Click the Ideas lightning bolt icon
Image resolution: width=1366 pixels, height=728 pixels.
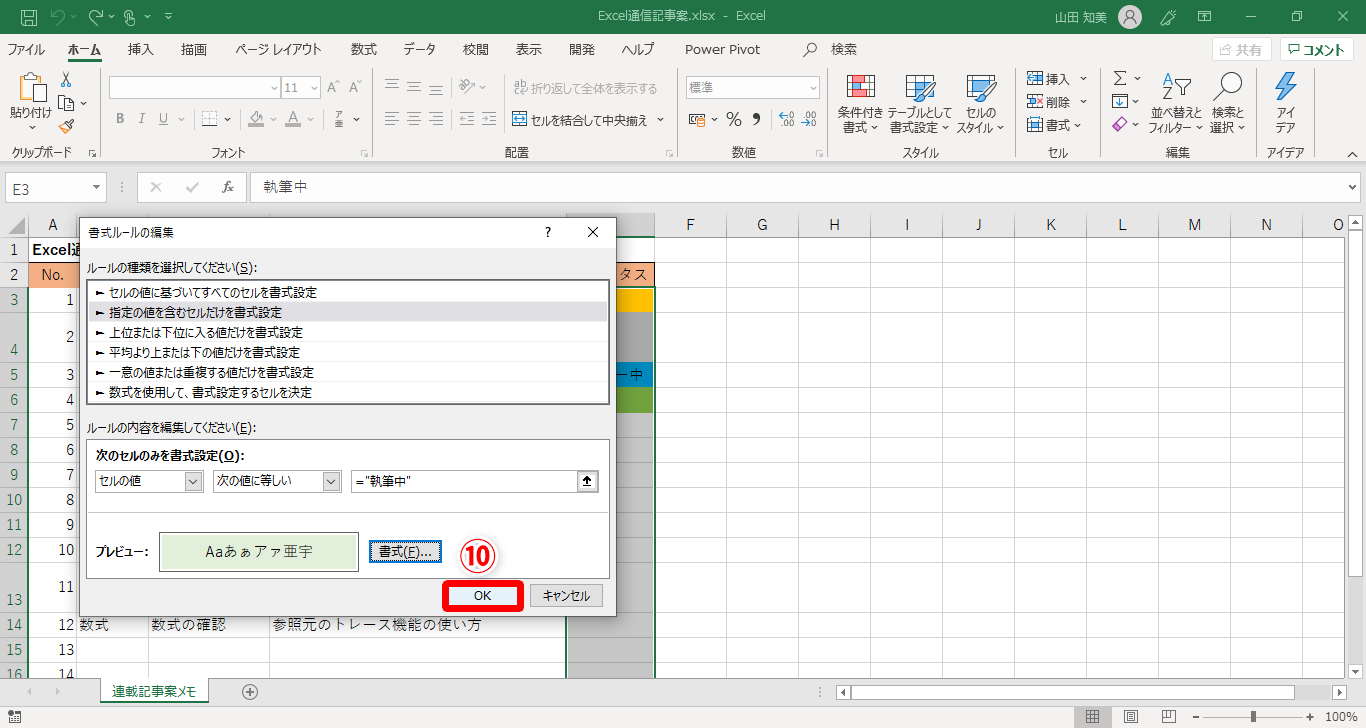pos(1285,87)
